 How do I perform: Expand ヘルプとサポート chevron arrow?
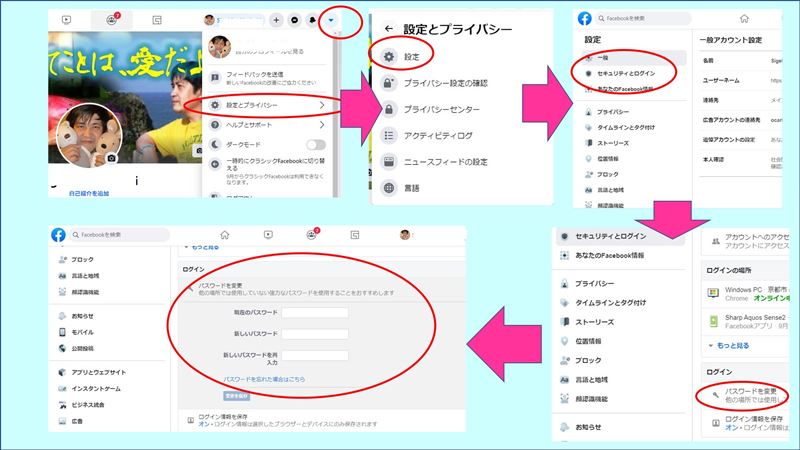coord(322,125)
